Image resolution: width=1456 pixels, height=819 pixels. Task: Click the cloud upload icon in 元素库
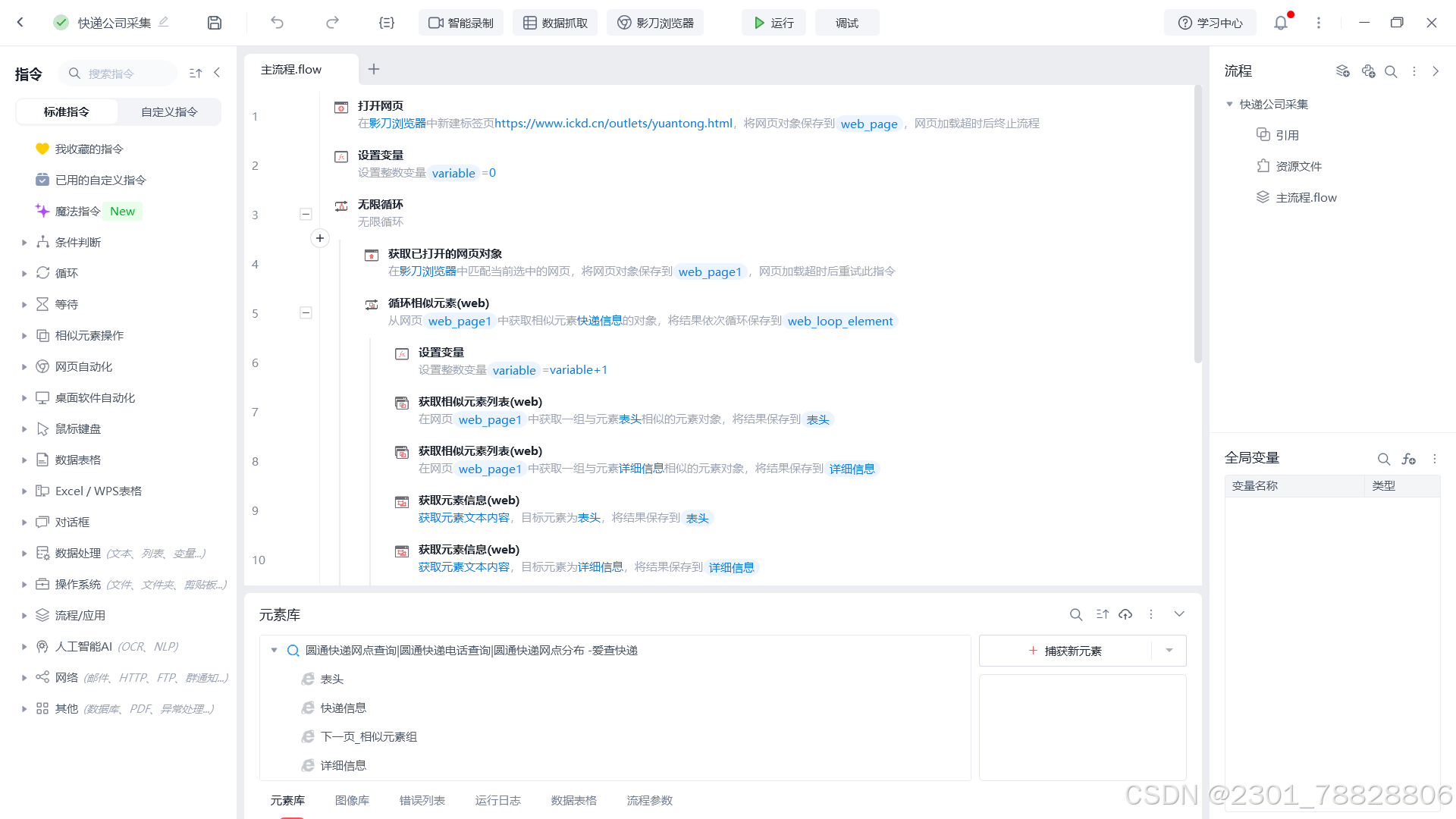[1125, 614]
